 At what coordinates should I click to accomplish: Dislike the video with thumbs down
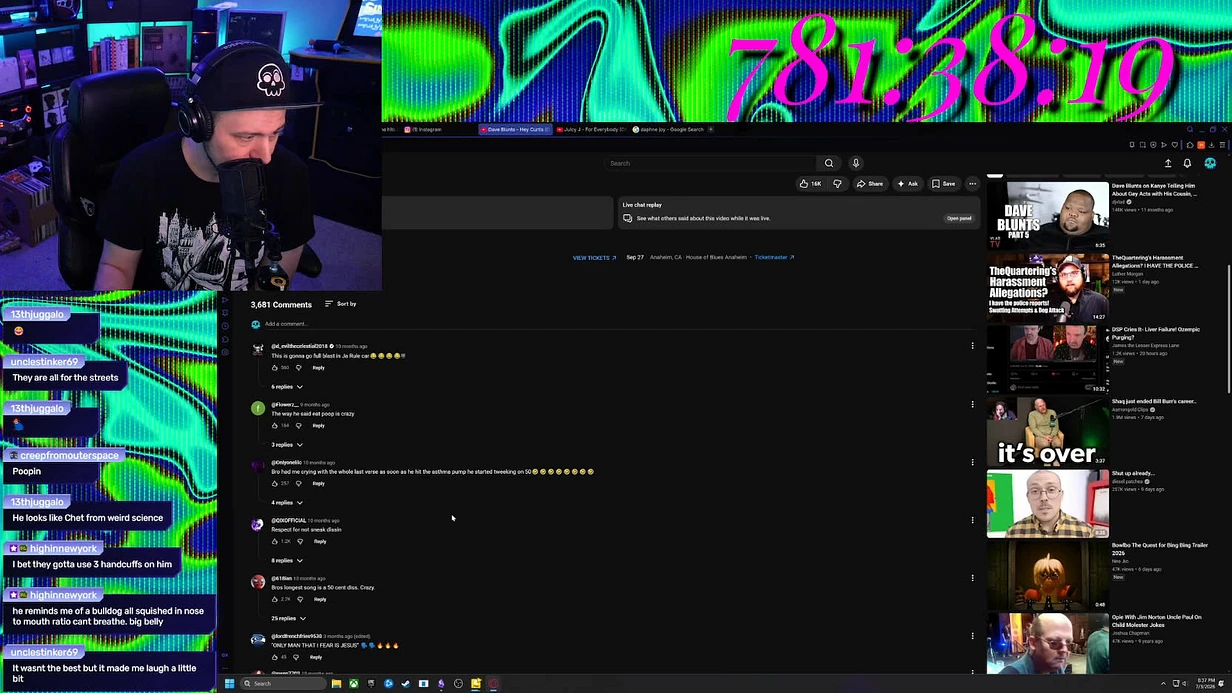(837, 184)
